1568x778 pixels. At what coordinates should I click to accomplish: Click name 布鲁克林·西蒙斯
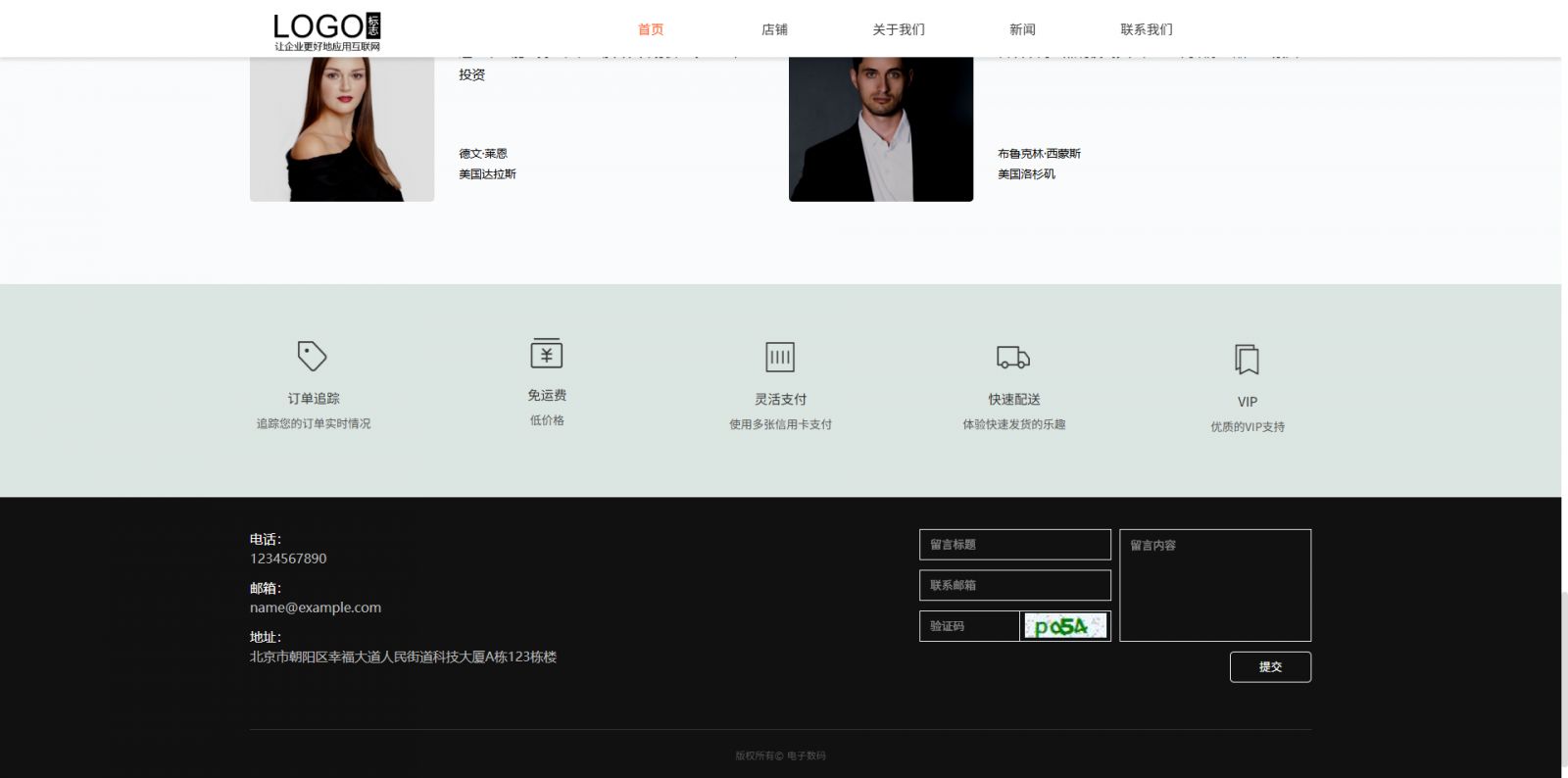click(1039, 154)
